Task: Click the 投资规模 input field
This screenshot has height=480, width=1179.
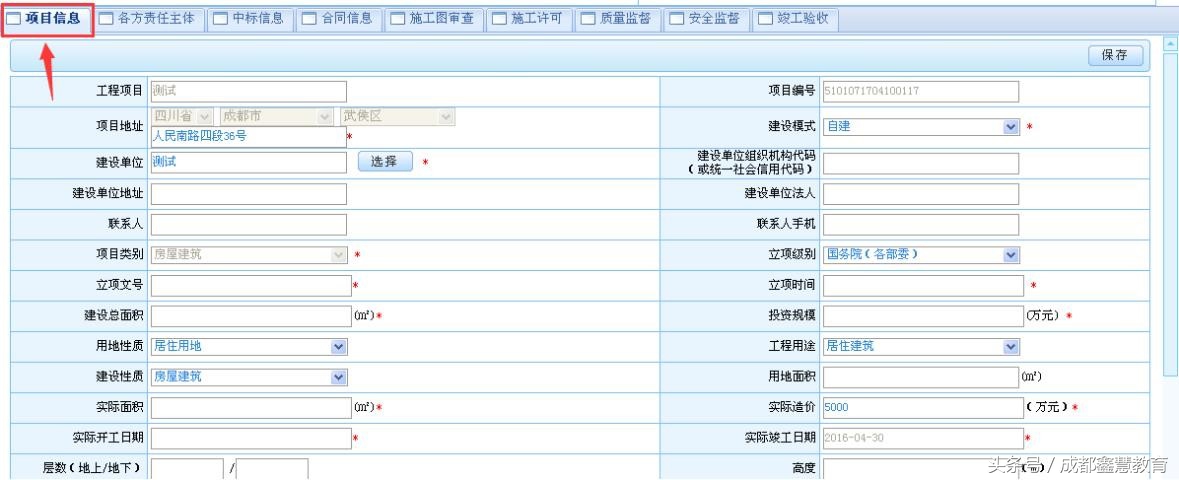Action: click(923, 317)
